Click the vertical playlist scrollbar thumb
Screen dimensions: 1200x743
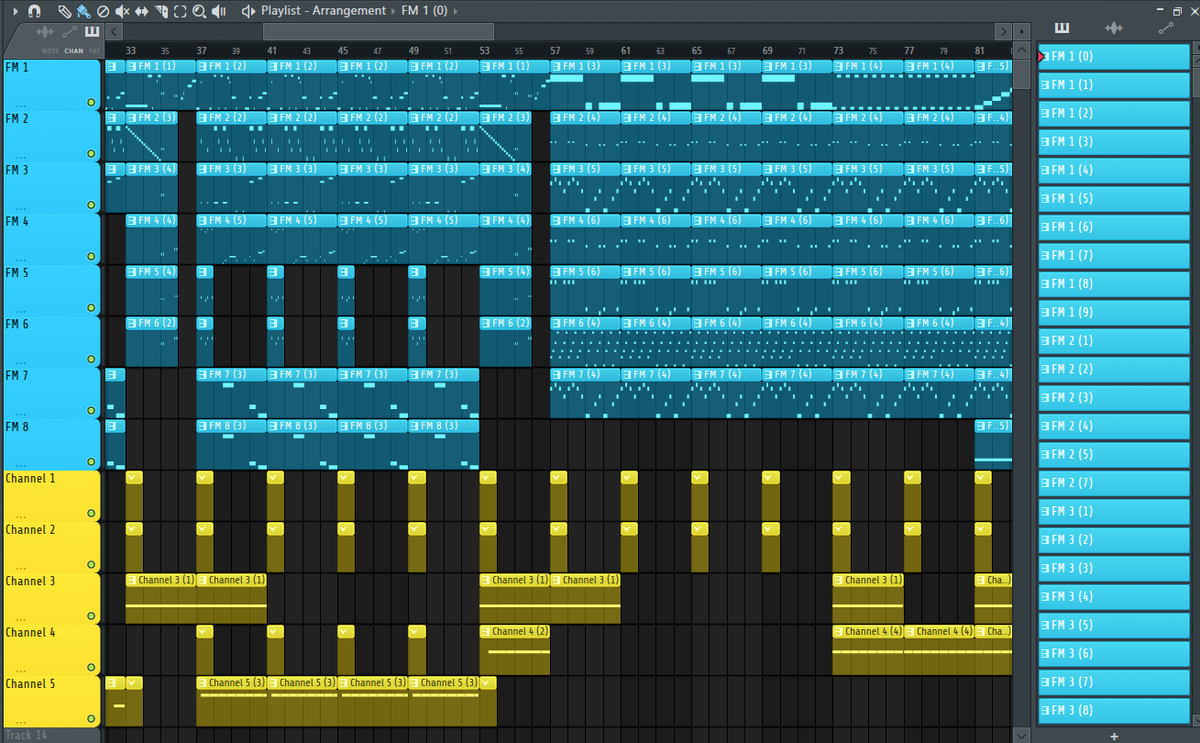[1021, 75]
